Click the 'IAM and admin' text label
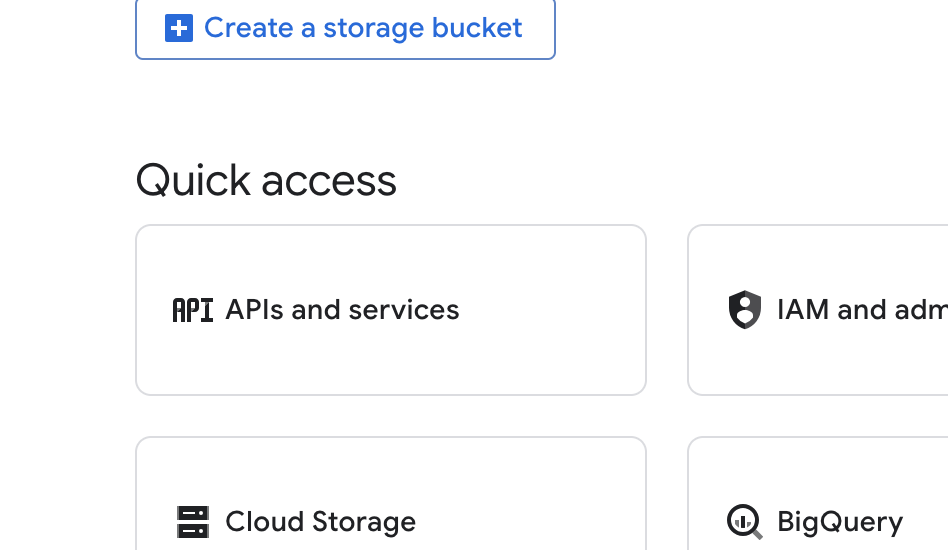The height and width of the screenshot is (550, 948). point(861,310)
